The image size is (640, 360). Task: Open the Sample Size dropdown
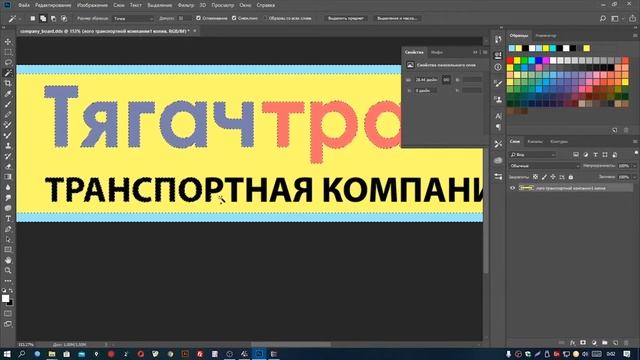[x=133, y=18]
